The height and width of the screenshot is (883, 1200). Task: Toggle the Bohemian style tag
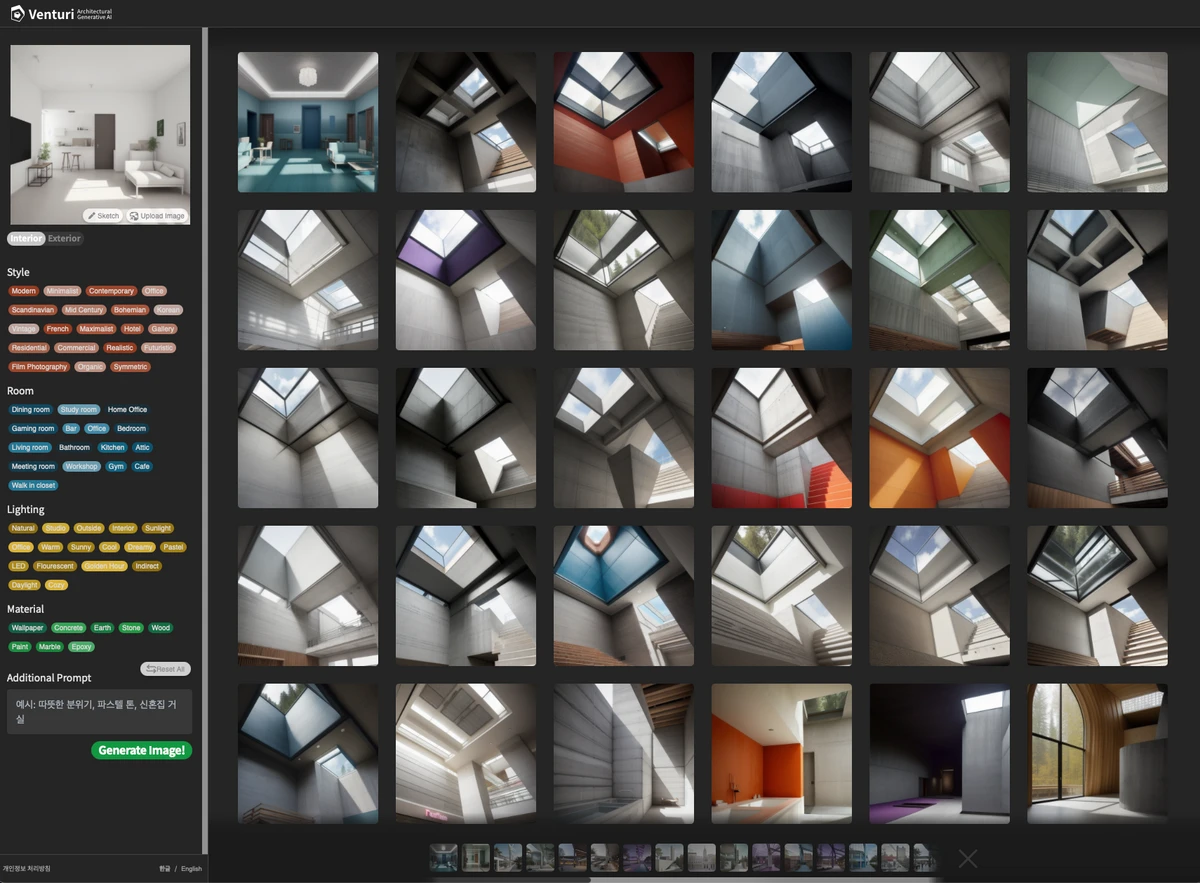click(130, 310)
